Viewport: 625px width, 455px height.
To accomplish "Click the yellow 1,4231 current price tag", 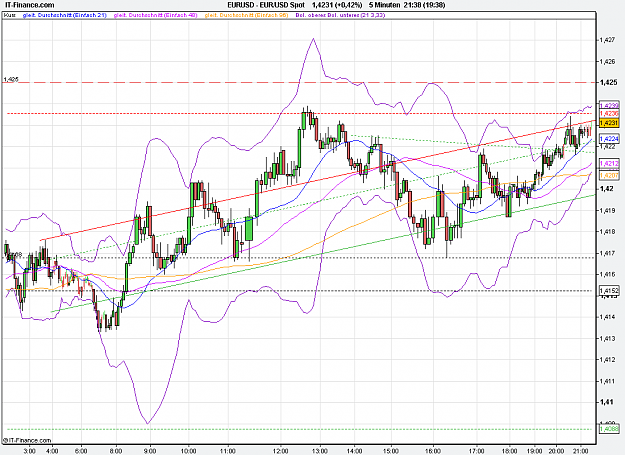I will tap(609, 123).
